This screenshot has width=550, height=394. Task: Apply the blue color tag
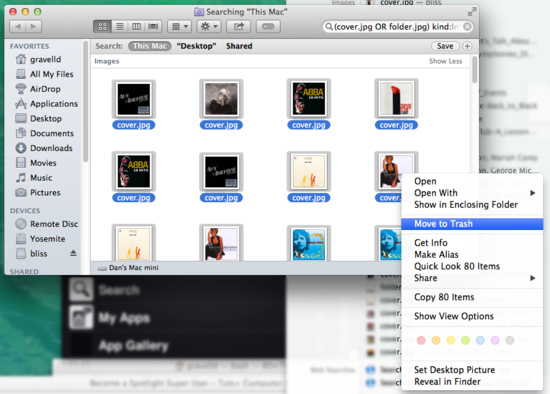(480, 340)
